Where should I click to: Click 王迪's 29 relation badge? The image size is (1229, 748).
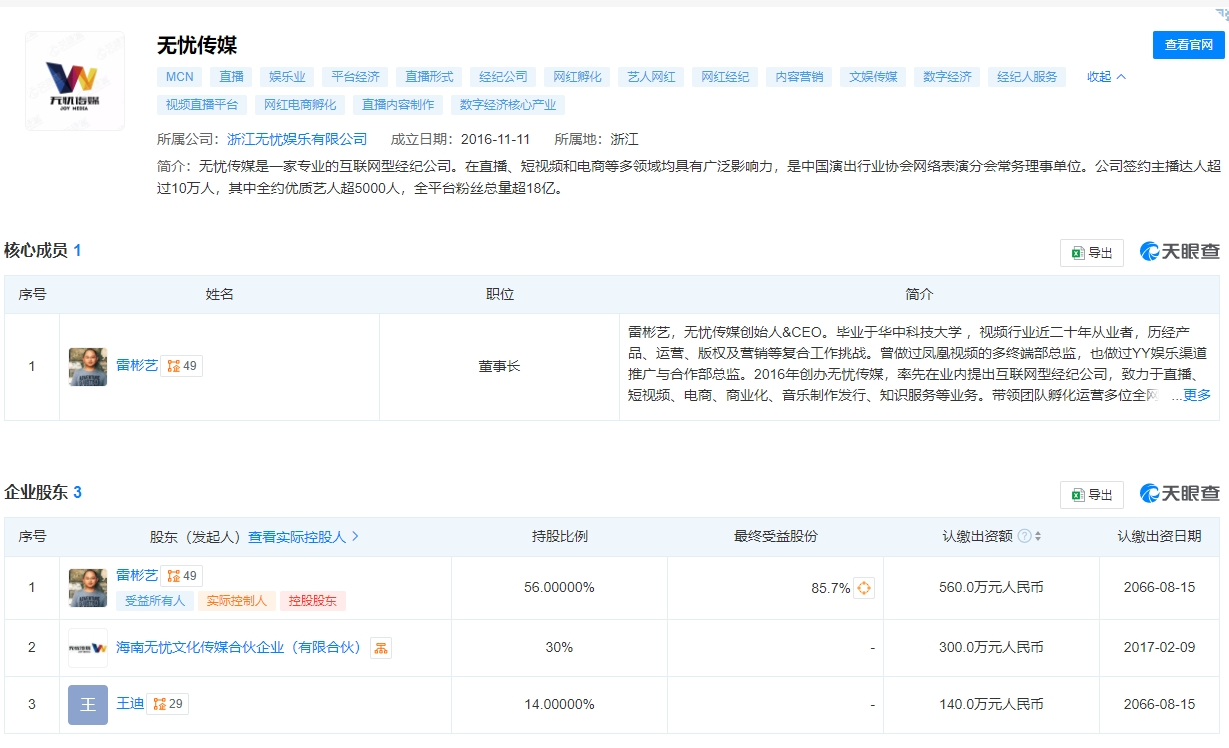tap(168, 704)
